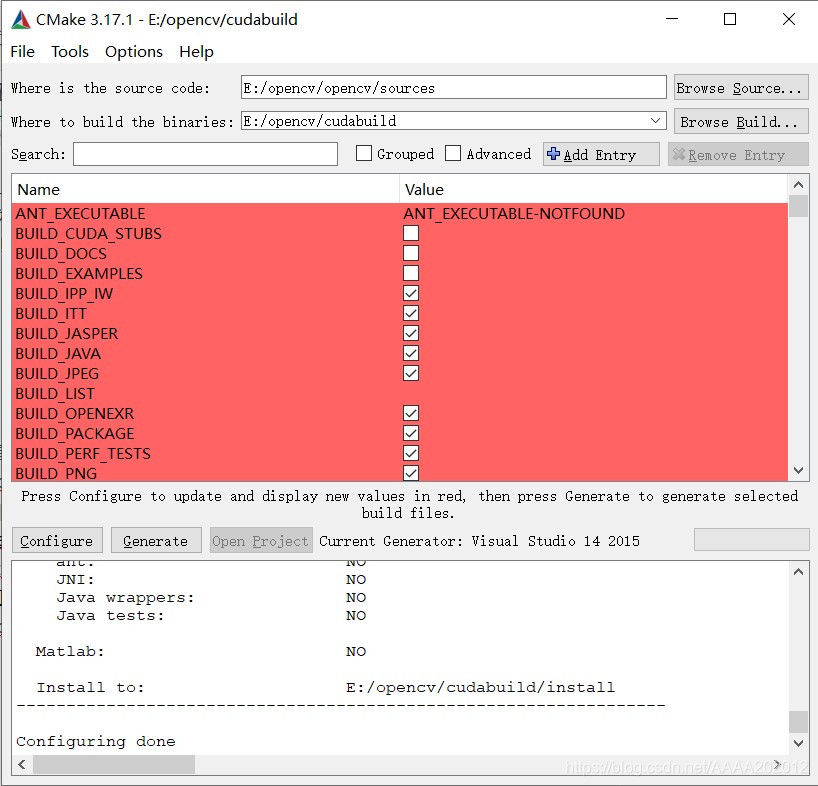Uncheck the BUILD_JPEG checkbox

[411, 373]
